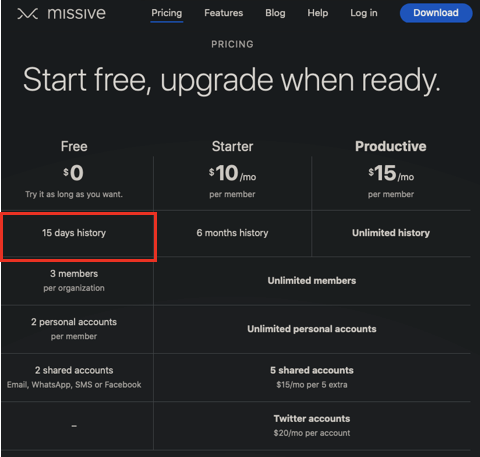This screenshot has height=457, width=480.
Task: Open the Pricing nav tab
Action: click(x=167, y=13)
